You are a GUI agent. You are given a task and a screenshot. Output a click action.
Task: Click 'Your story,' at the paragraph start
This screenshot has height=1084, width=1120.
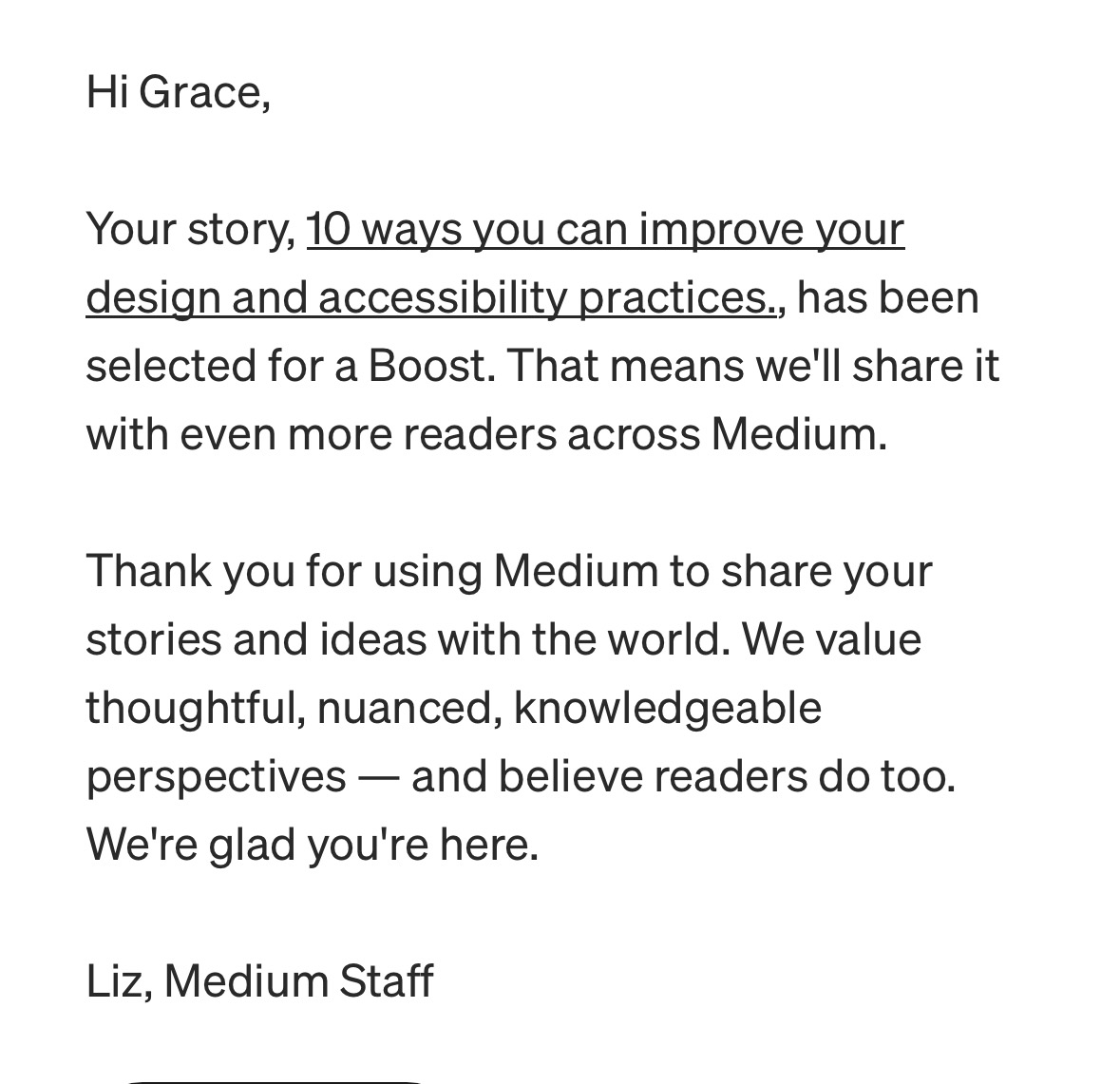tap(190, 230)
